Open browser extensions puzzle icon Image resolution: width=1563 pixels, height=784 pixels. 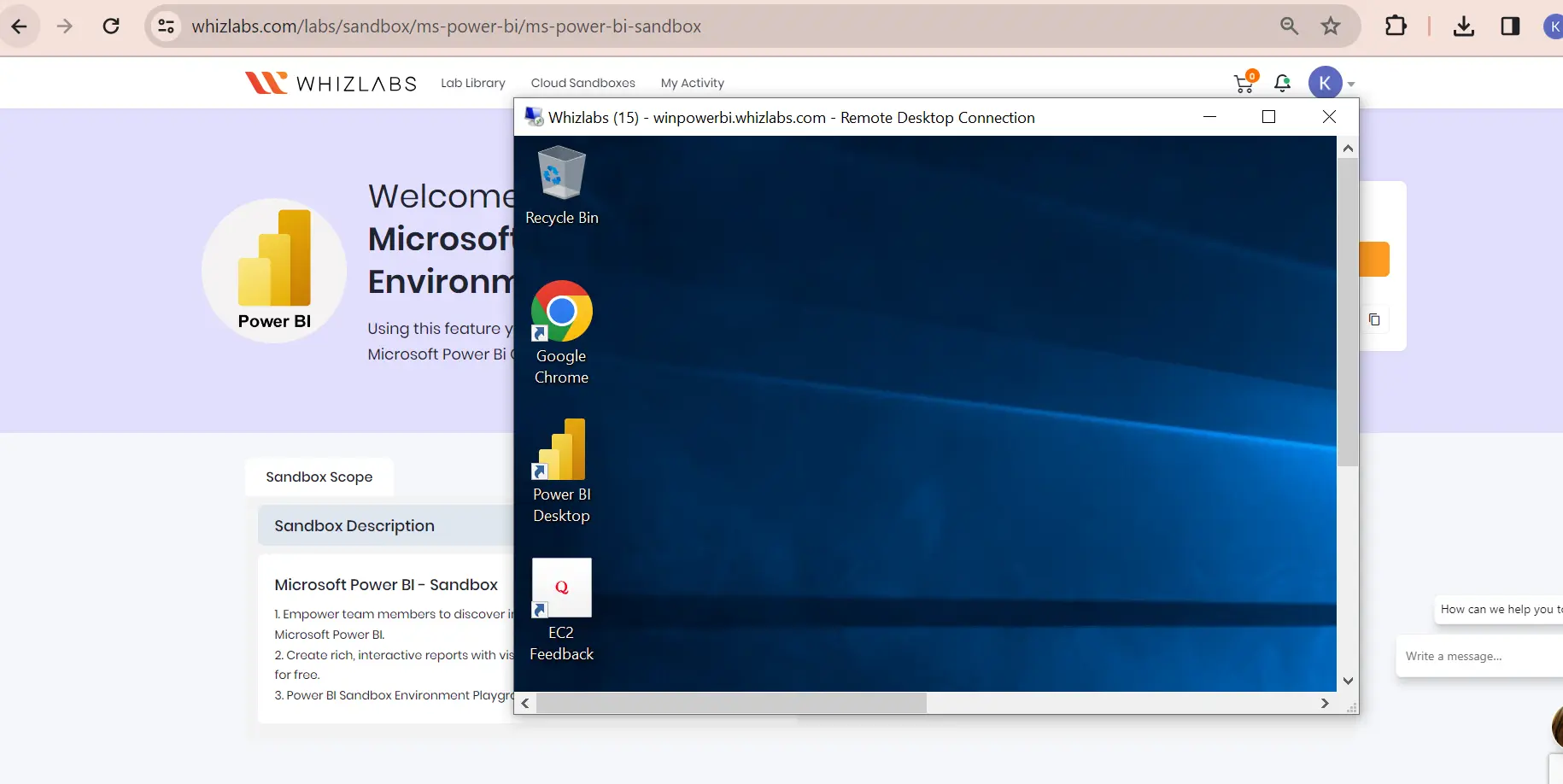pyautogui.click(x=1396, y=26)
